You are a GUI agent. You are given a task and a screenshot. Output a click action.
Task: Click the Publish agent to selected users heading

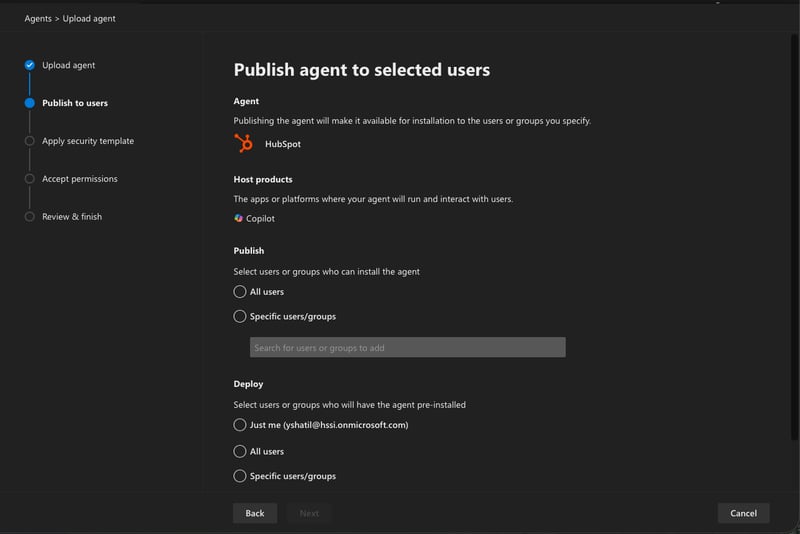pyautogui.click(x=362, y=70)
